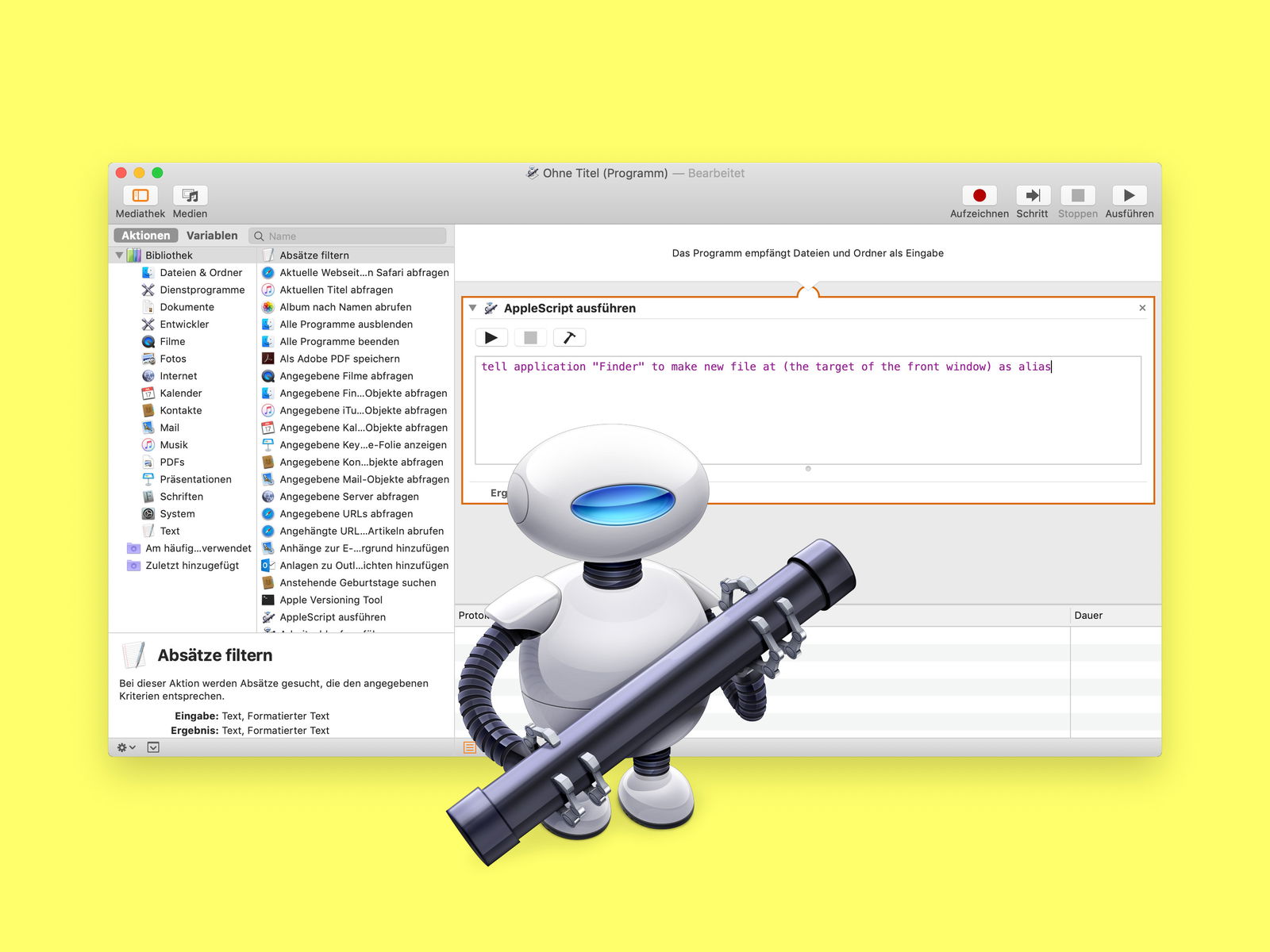Image resolution: width=1270 pixels, height=952 pixels.
Task: Switch to the Variablen tab
Action: 212,236
